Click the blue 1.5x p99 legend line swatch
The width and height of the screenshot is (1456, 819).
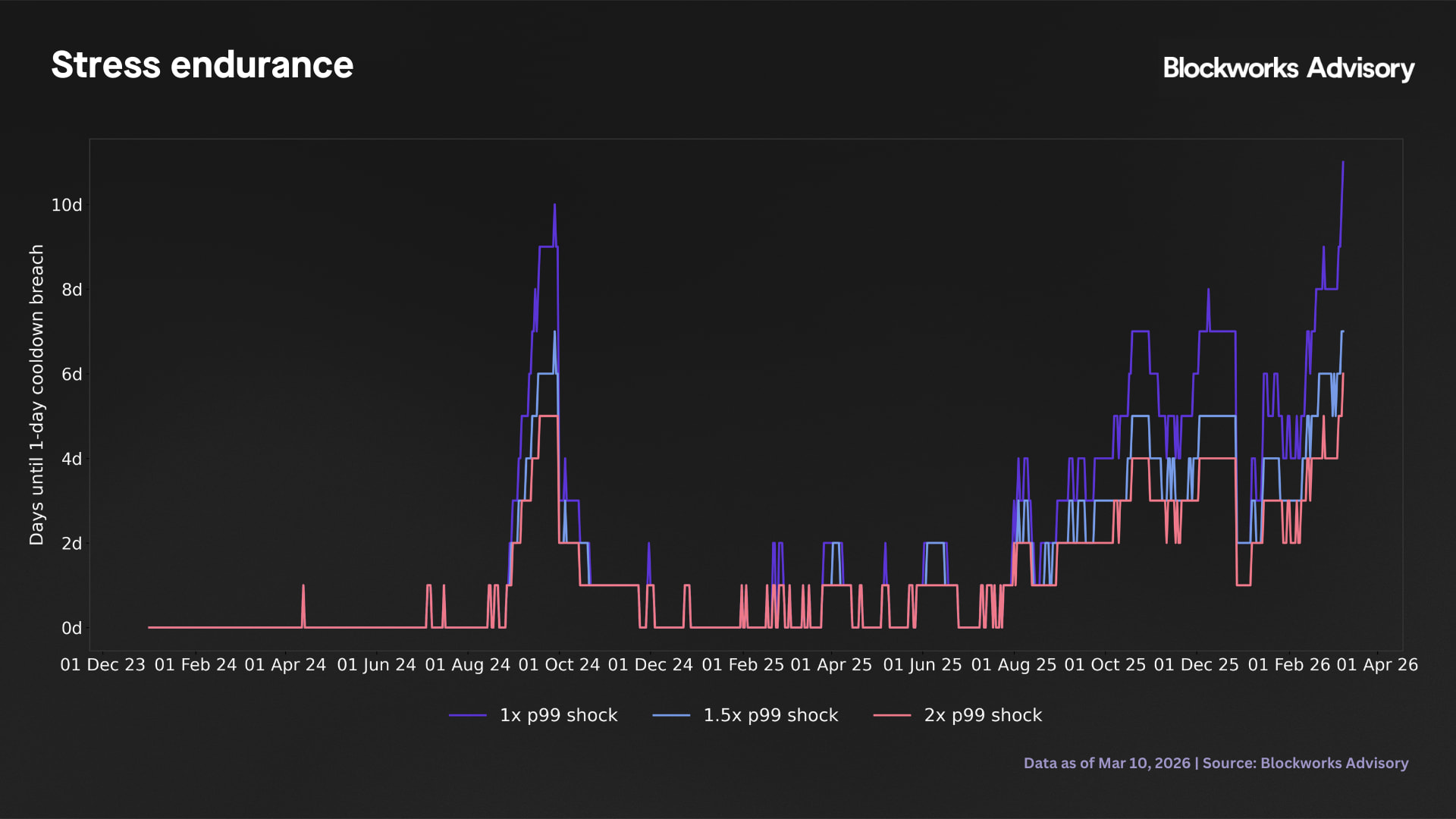tap(671, 715)
